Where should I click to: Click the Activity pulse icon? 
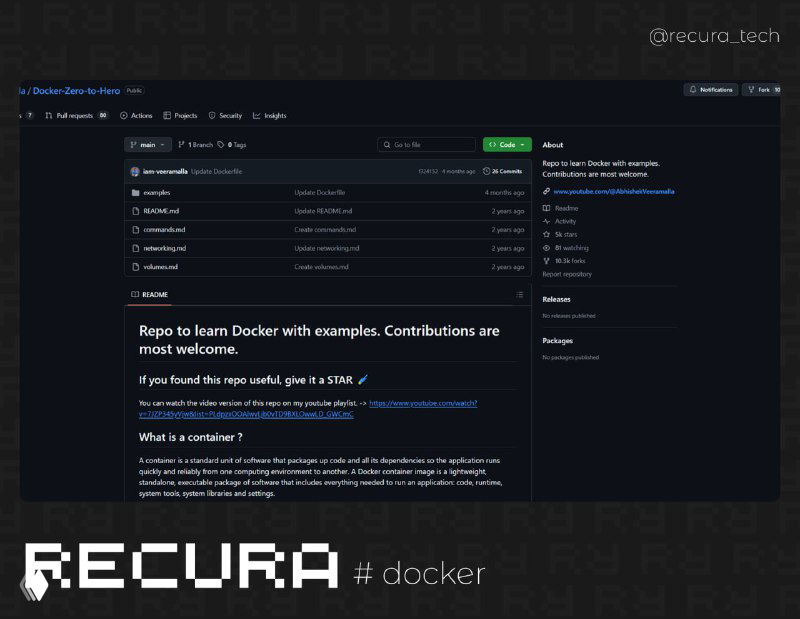click(x=546, y=221)
